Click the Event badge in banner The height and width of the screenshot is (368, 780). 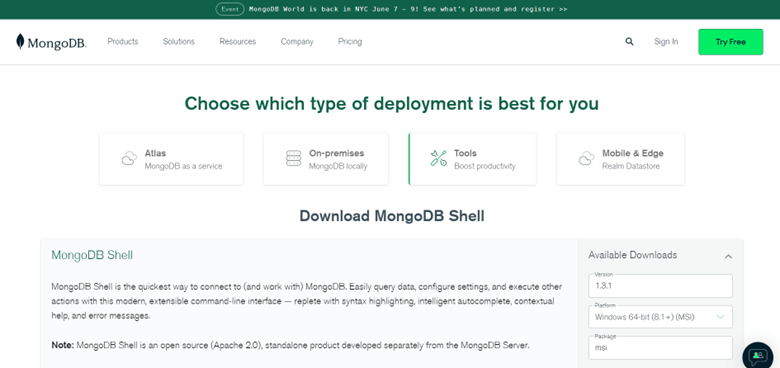230,9
